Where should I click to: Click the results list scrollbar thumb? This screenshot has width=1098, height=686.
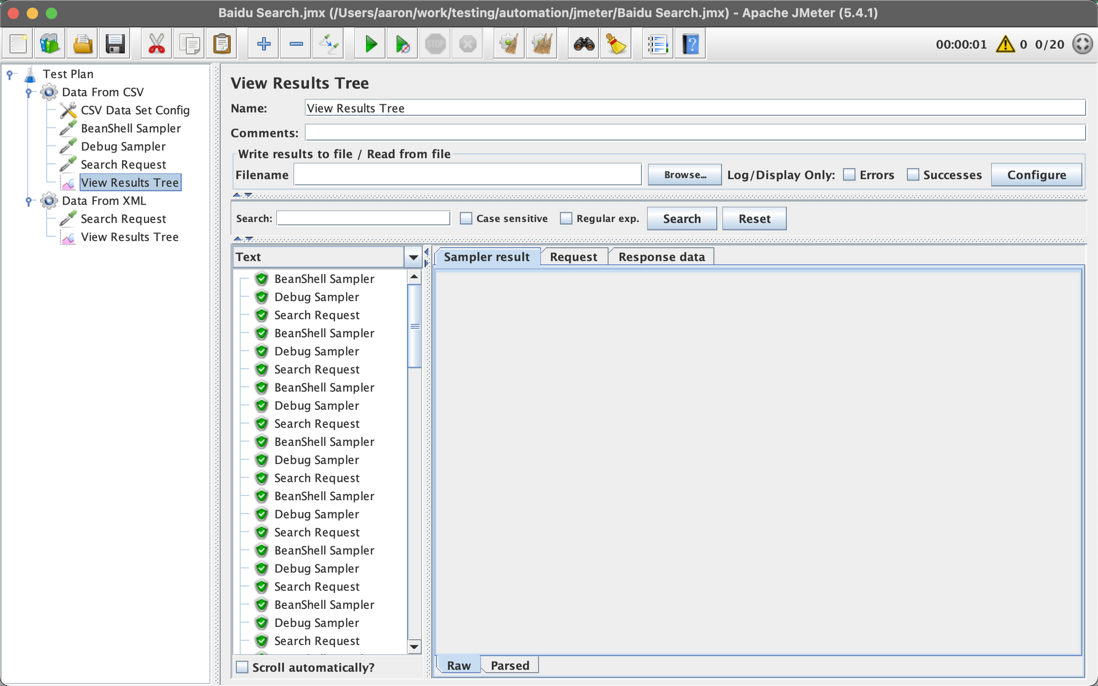click(415, 326)
